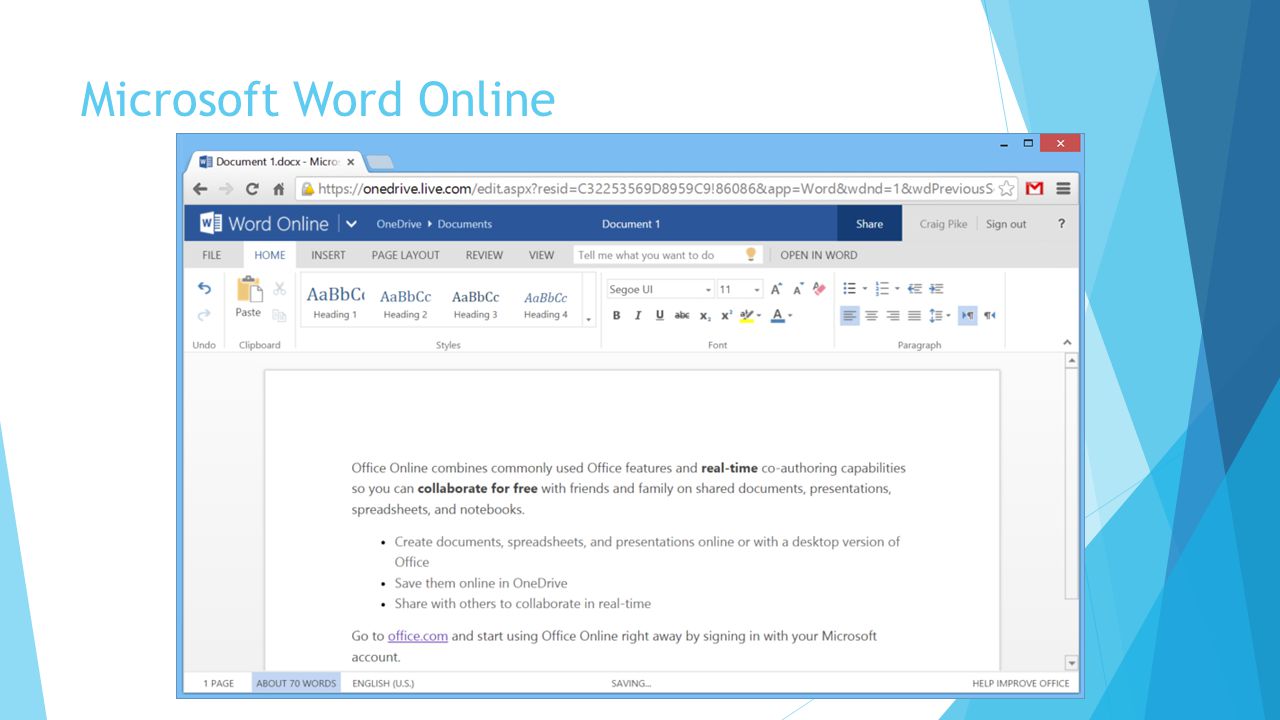Select the HOME ribbon tab
Screen dimensions: 1280x720
point(270,255)
